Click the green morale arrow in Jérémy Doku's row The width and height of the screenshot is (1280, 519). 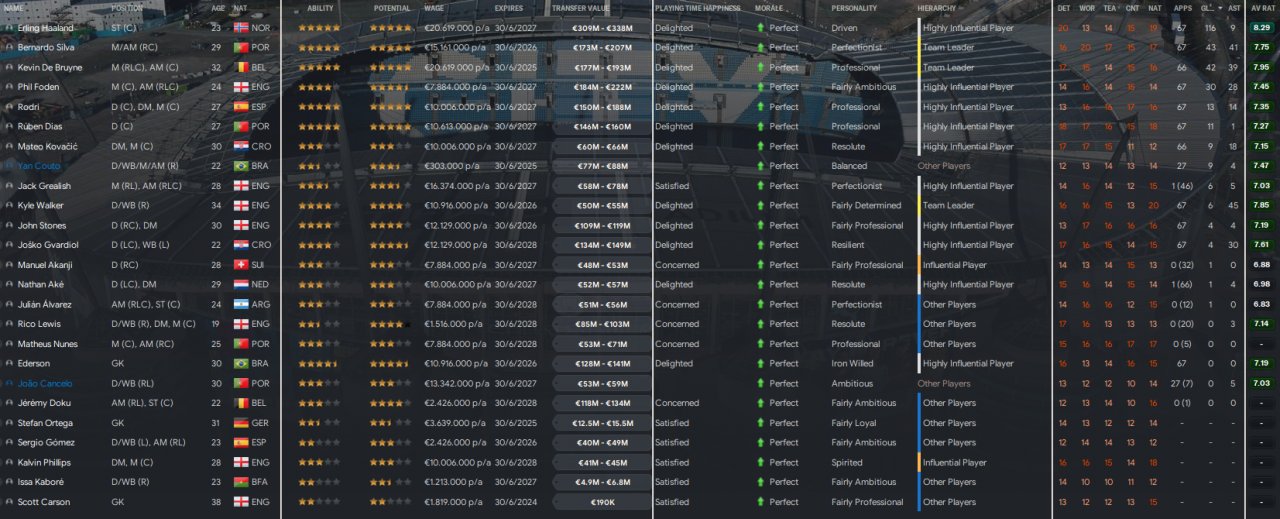click(x=761, y=403)
